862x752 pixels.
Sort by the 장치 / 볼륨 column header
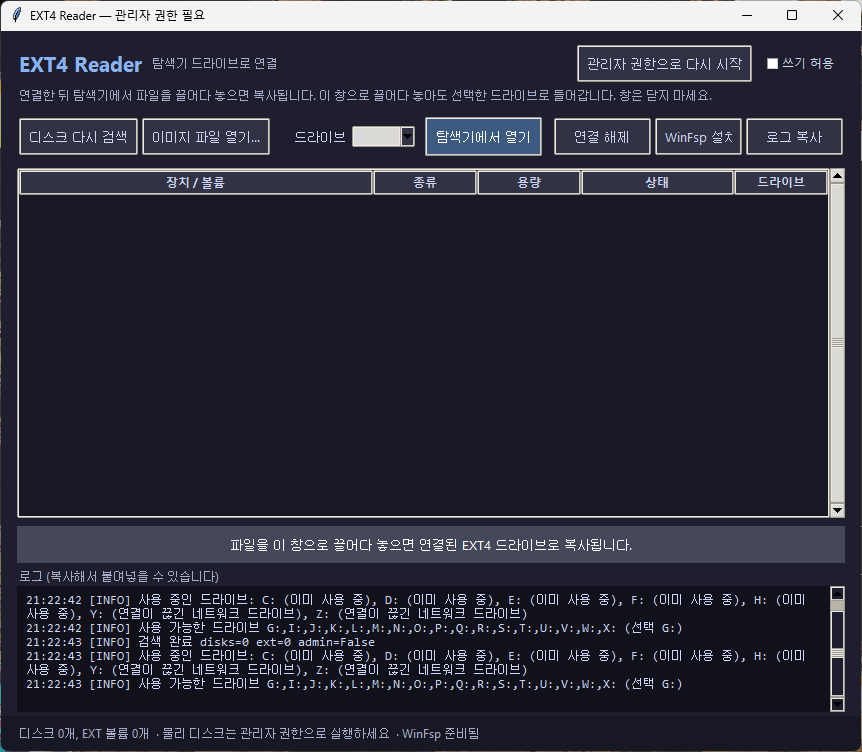pyautogui.click(x=196, y=183)
